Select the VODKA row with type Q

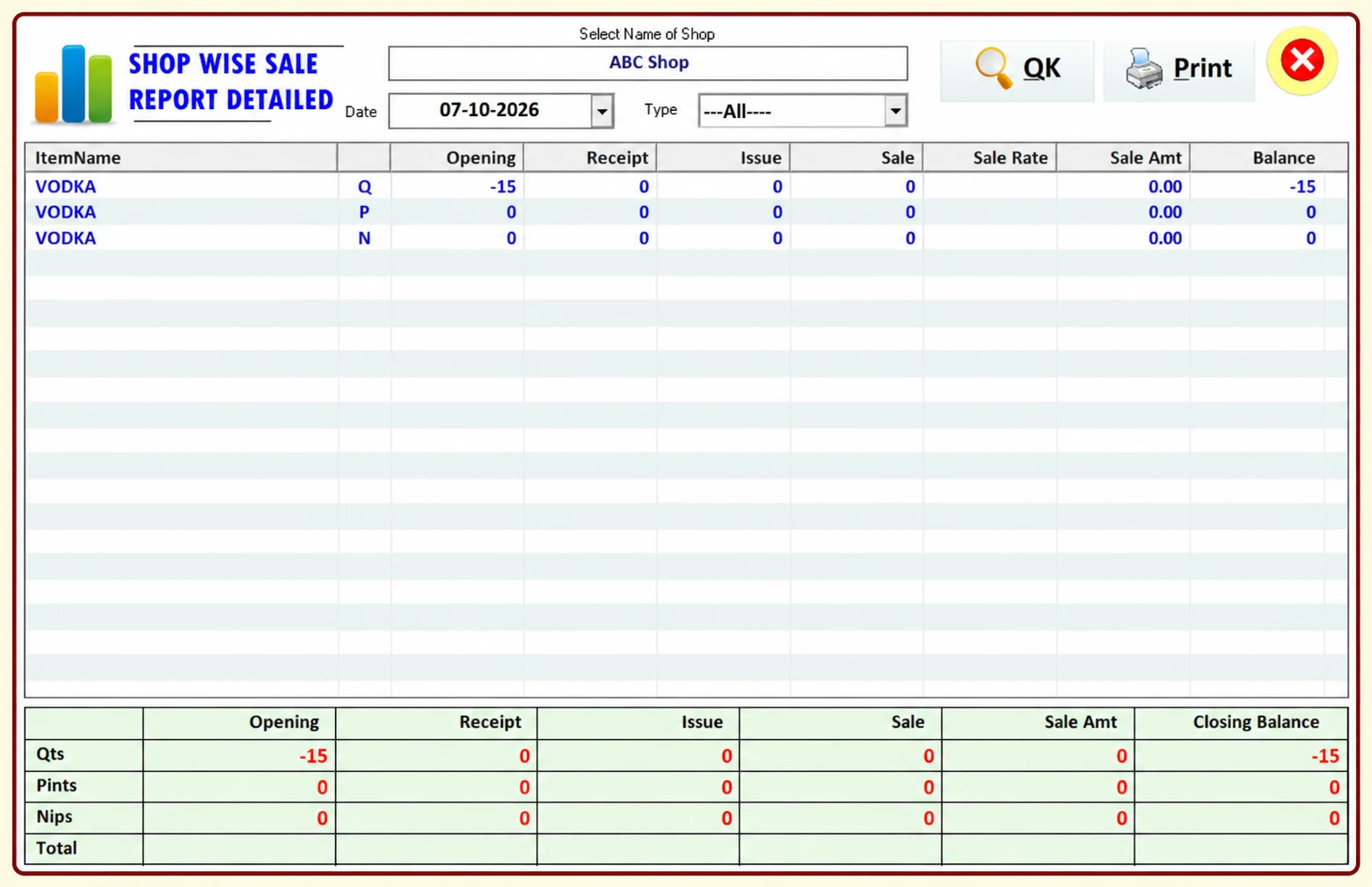pyautogui.click(x=686, y=187)
